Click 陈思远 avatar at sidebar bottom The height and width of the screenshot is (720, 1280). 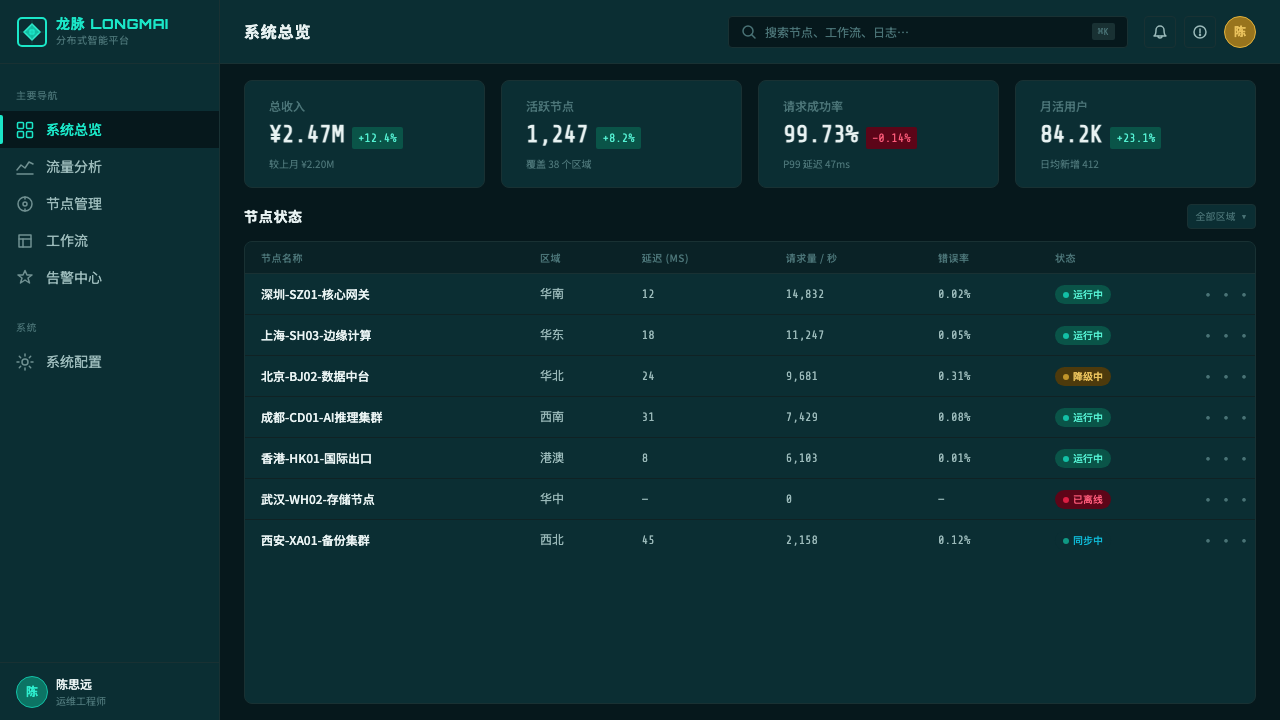click(32, 692)
